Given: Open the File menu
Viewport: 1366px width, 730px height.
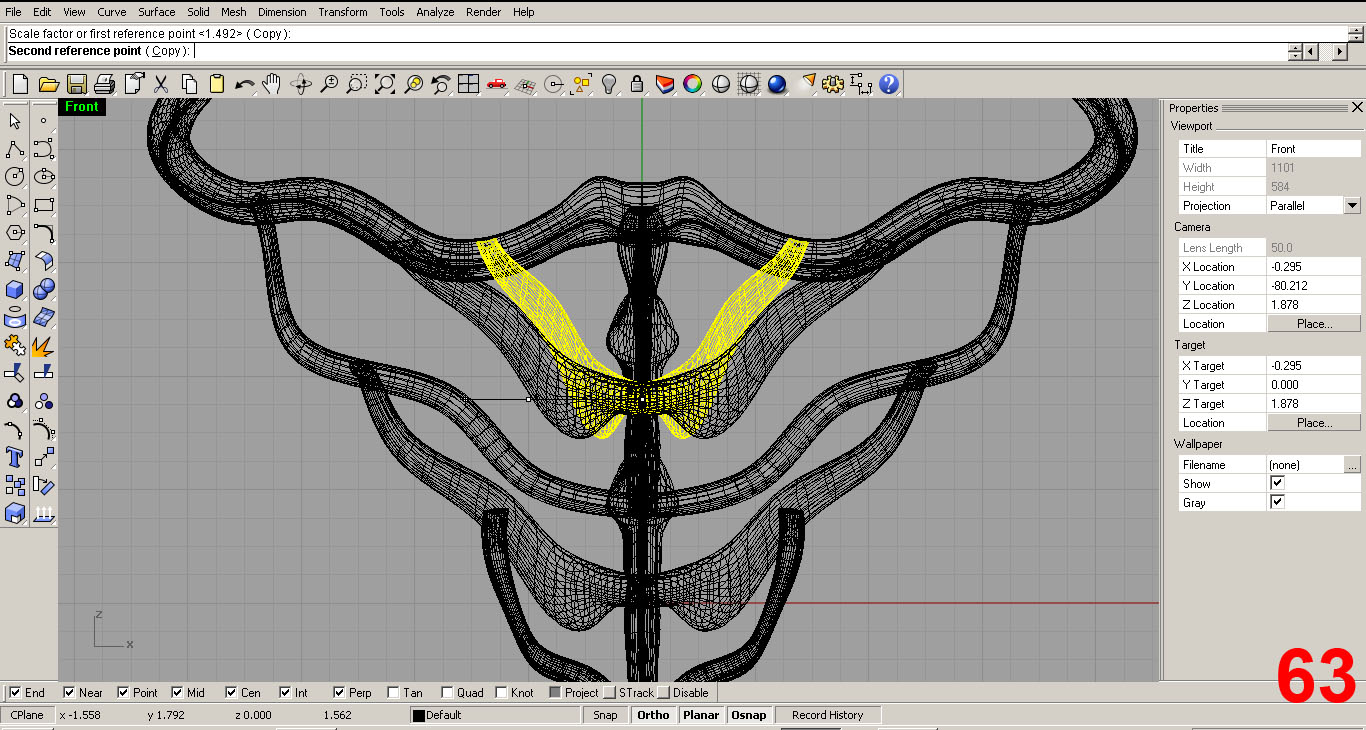Looking at the screenshot, I should tap(13, 12).
